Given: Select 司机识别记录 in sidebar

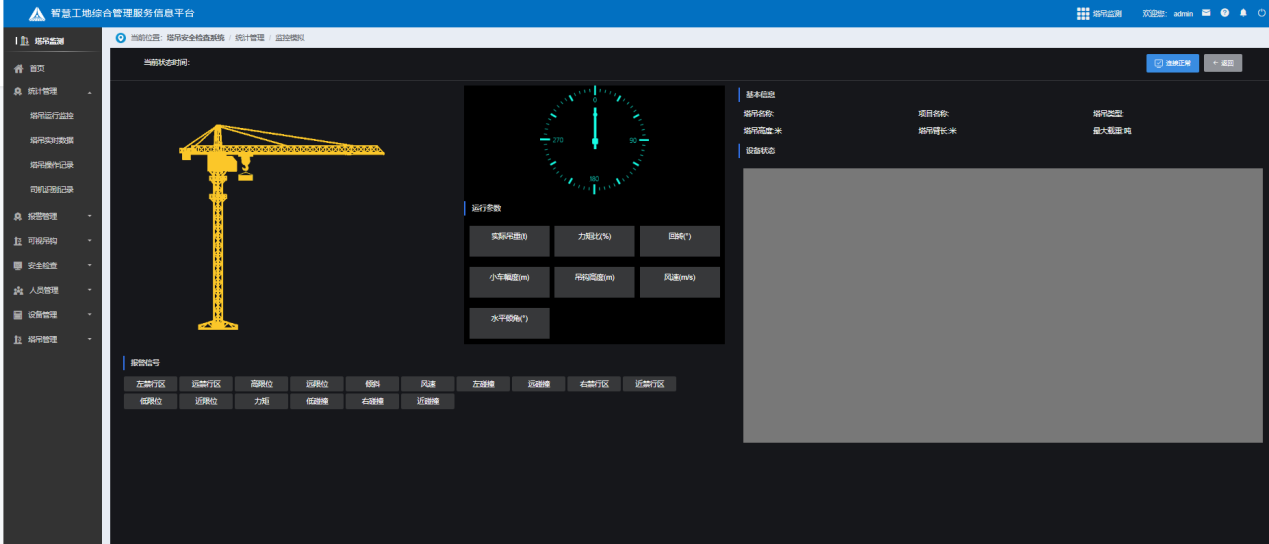Looking at the screenshot, I should coord(51,190).
